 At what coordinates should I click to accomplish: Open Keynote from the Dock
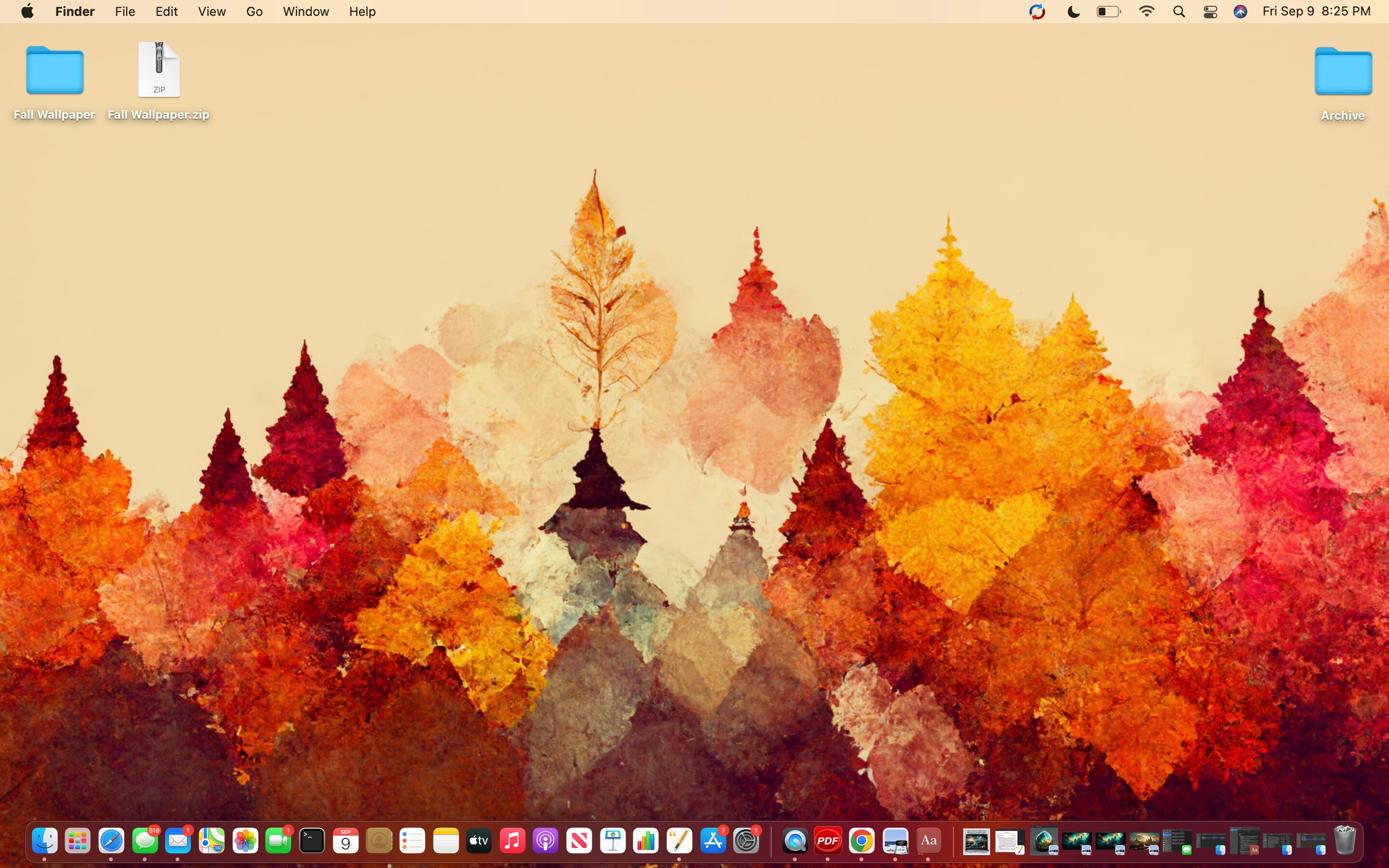point(613,840)
